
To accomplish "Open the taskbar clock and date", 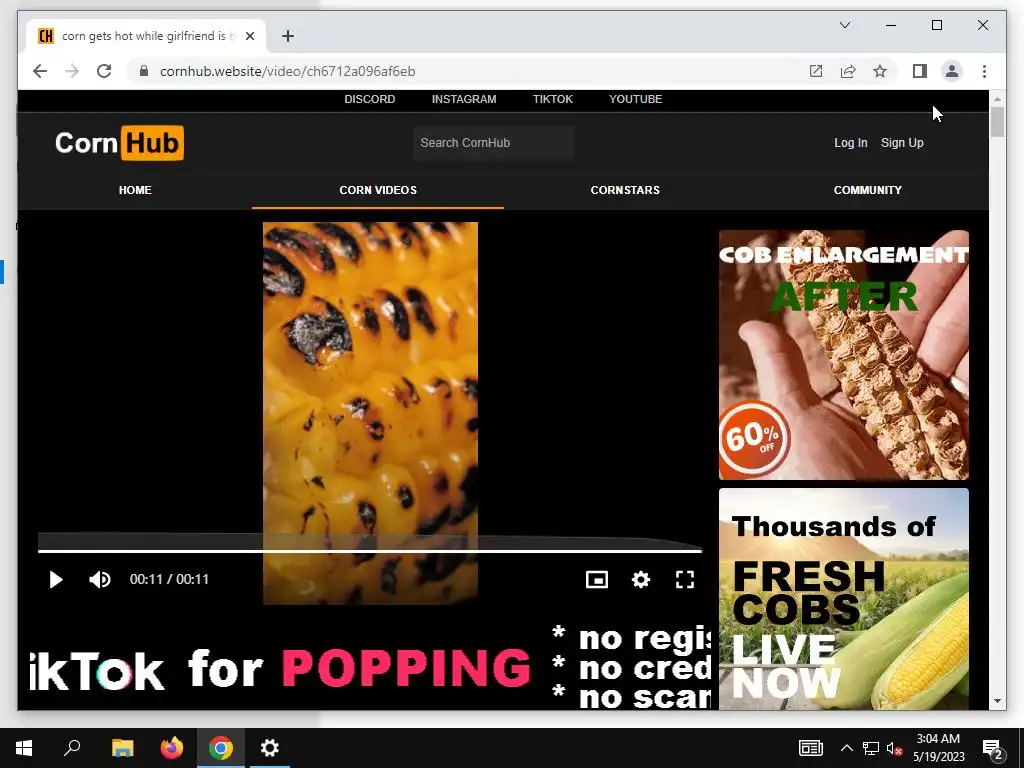I will [x=938, y=748].
